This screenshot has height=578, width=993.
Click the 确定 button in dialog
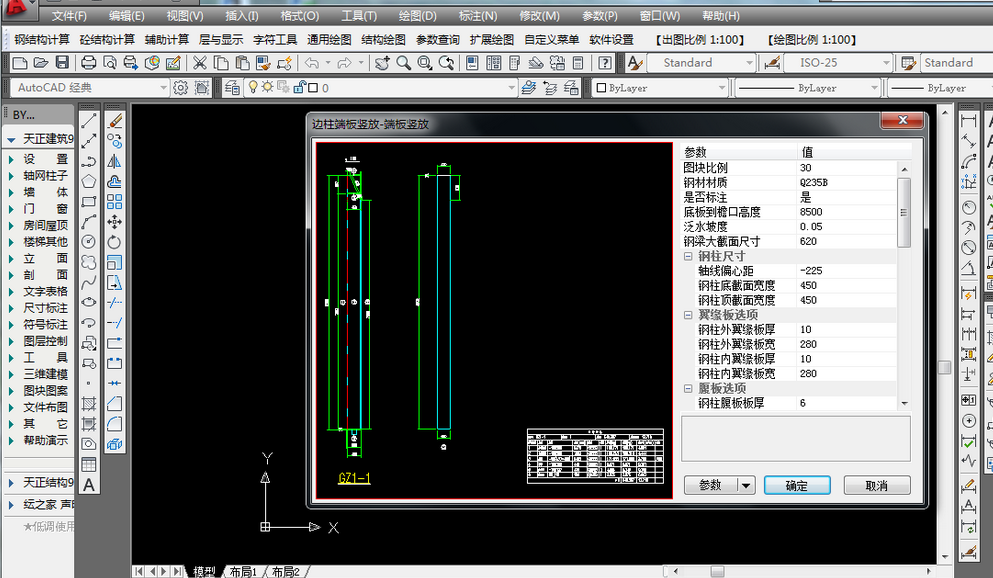coord(797,486)
